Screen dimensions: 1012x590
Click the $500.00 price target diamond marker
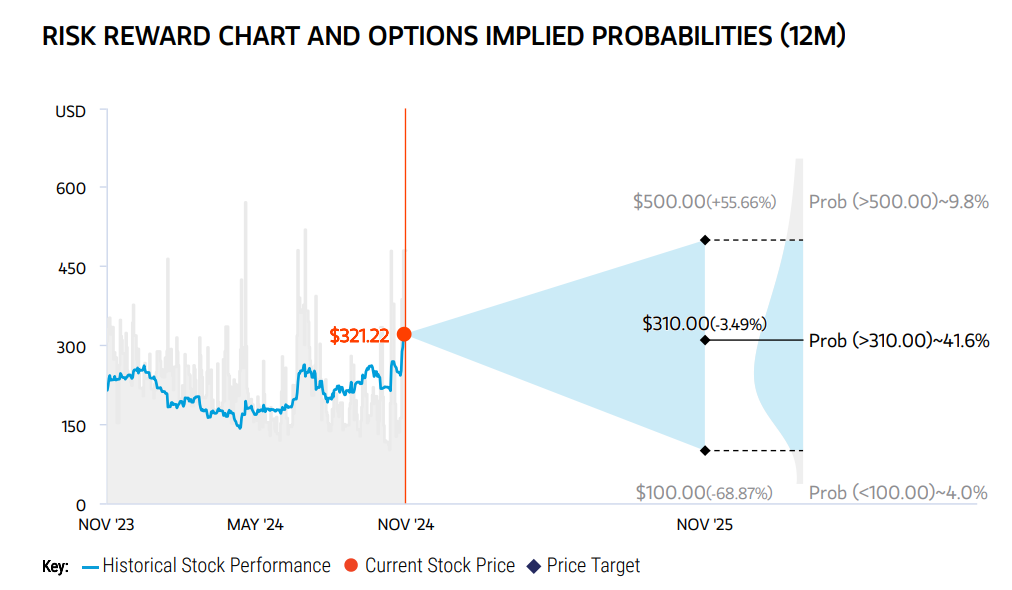(705, 240)
